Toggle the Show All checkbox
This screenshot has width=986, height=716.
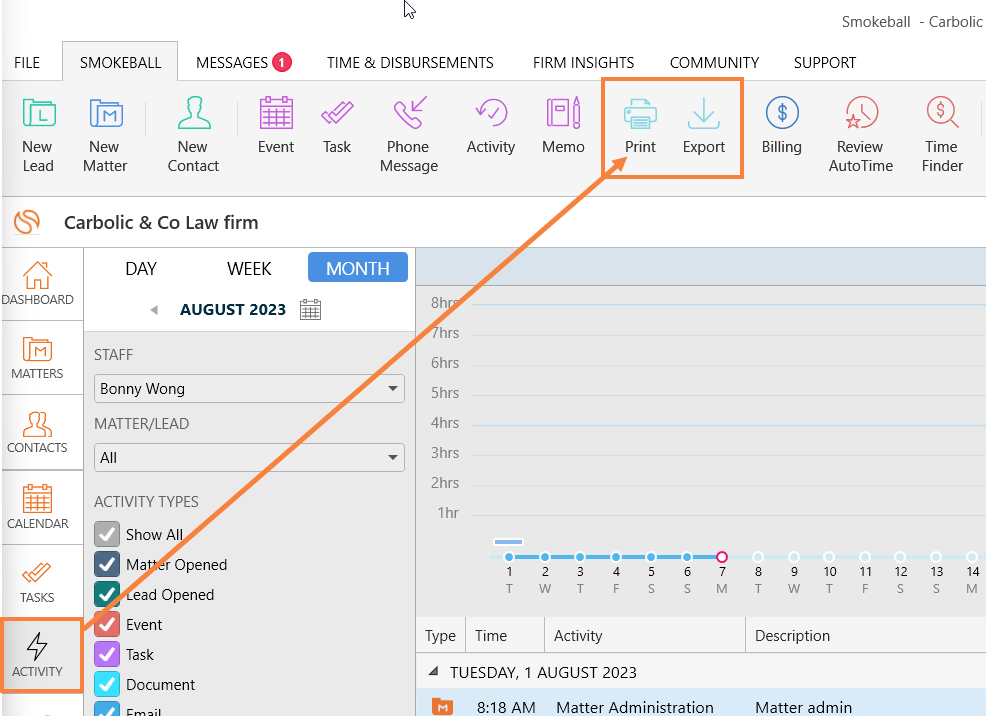[107, 534]
